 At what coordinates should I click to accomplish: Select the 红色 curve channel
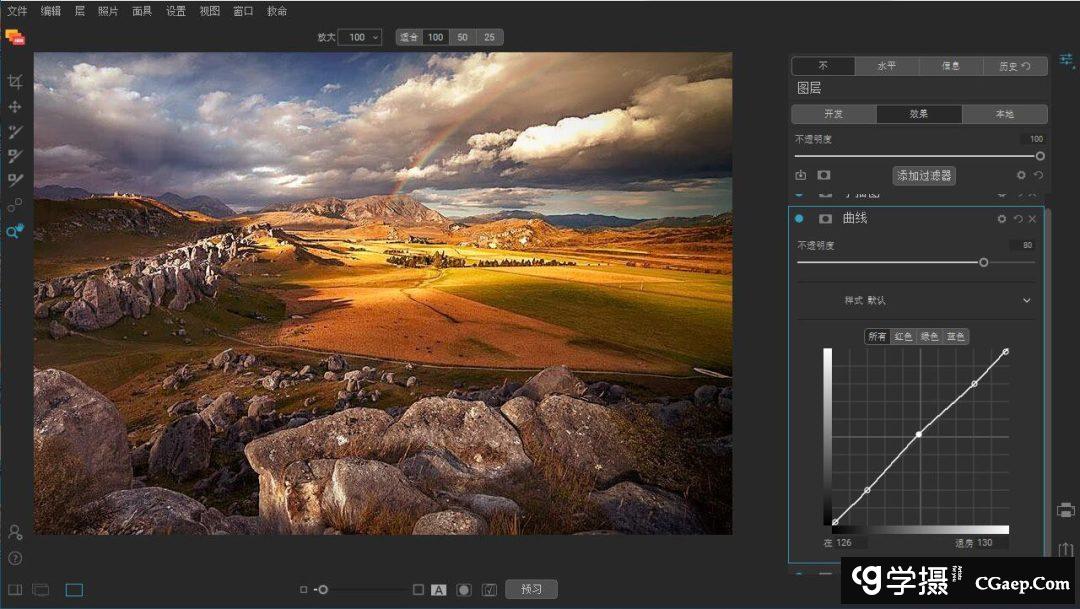tap(904, 337)
